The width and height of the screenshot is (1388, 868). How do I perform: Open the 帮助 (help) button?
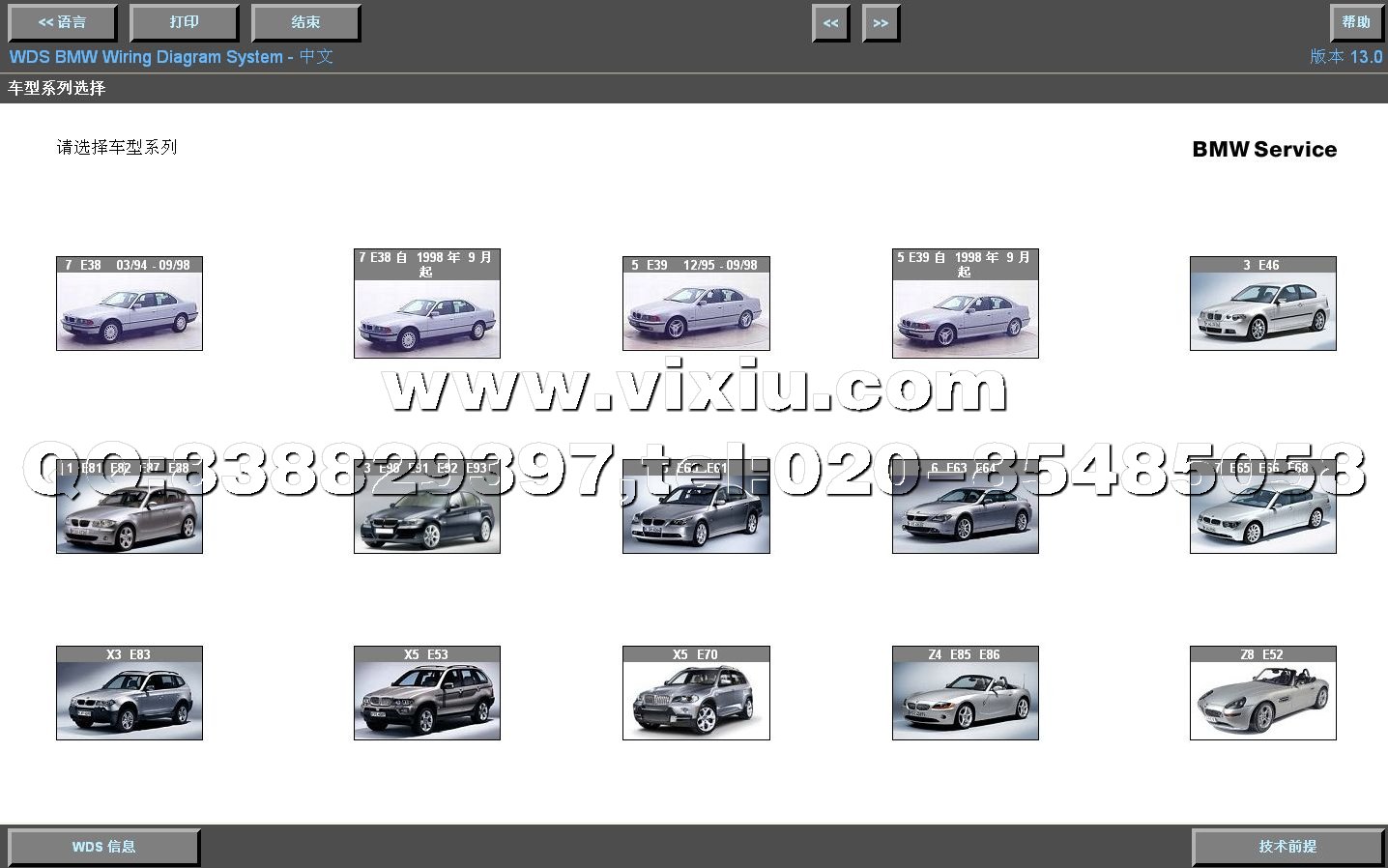(1355, 22)
